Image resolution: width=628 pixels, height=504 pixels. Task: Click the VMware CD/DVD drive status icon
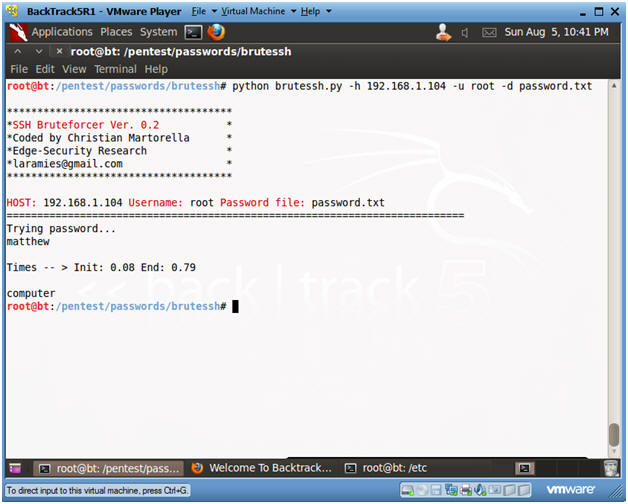(422, 490)
